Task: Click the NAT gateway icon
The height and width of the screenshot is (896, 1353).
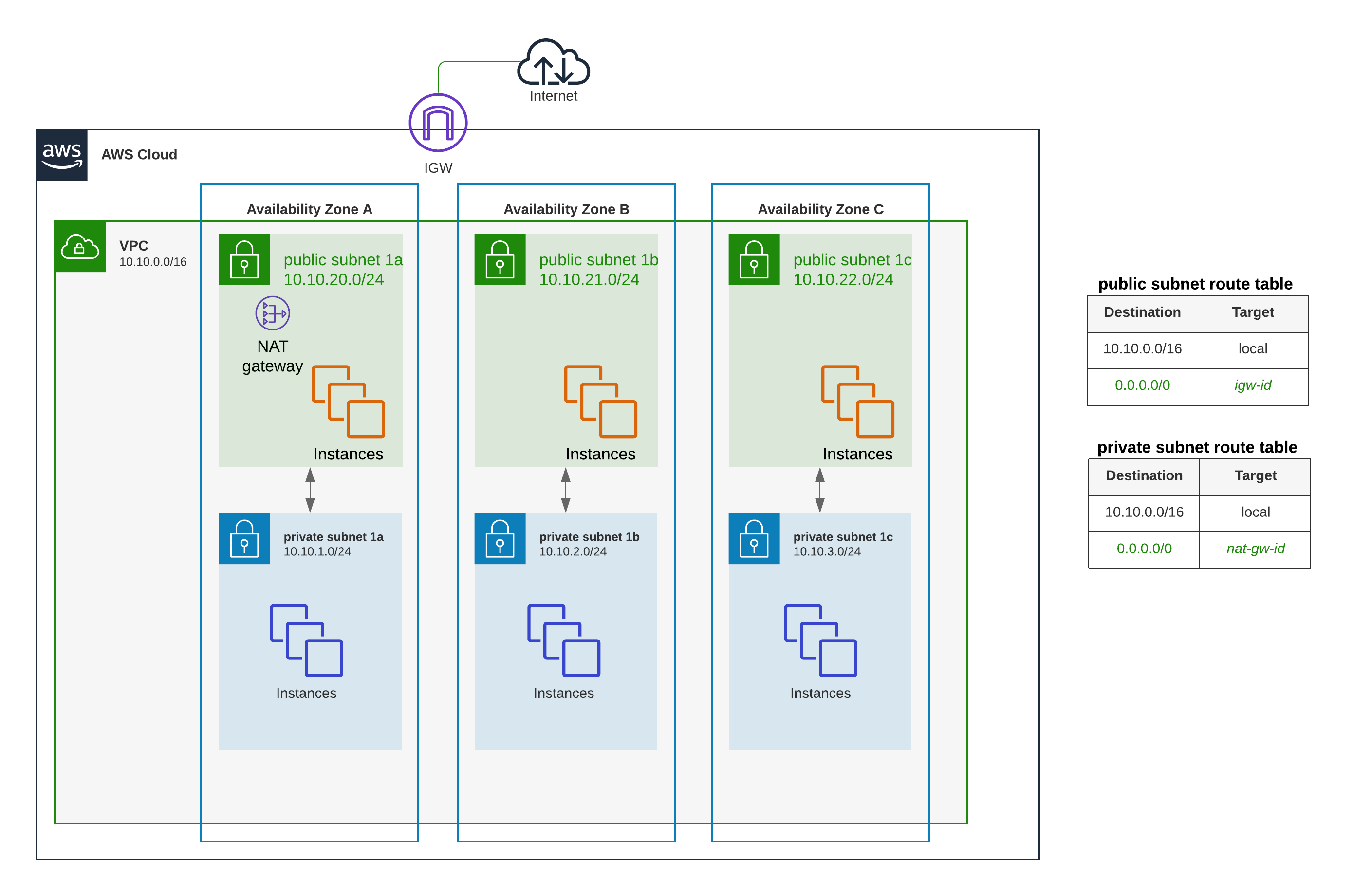Action: coord(272,313)
